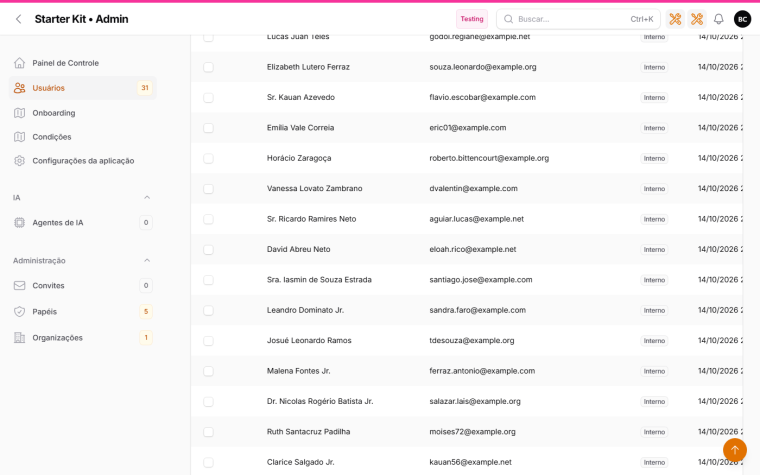The image size is (760, 475).
Task: Navigate to Papéis
Action: [82, 312]
